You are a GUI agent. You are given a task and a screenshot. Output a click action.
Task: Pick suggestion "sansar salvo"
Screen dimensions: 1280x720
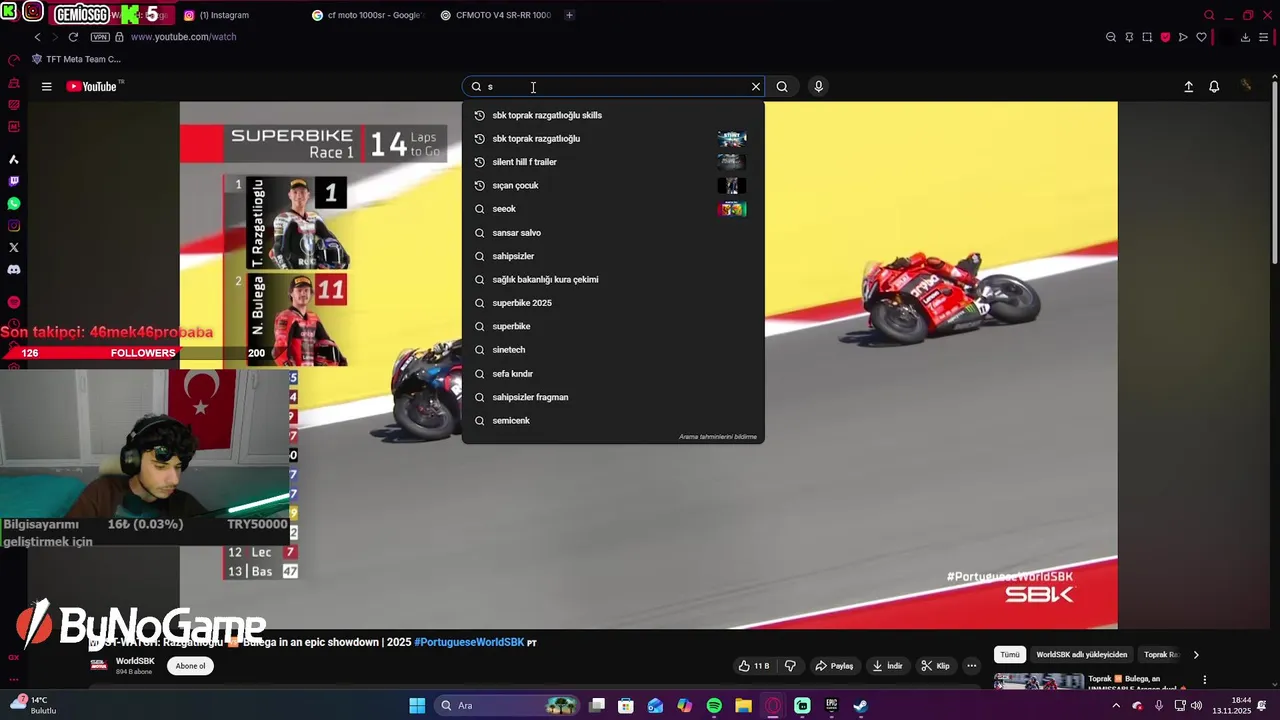pyautogui.click(x=613, y=233)
